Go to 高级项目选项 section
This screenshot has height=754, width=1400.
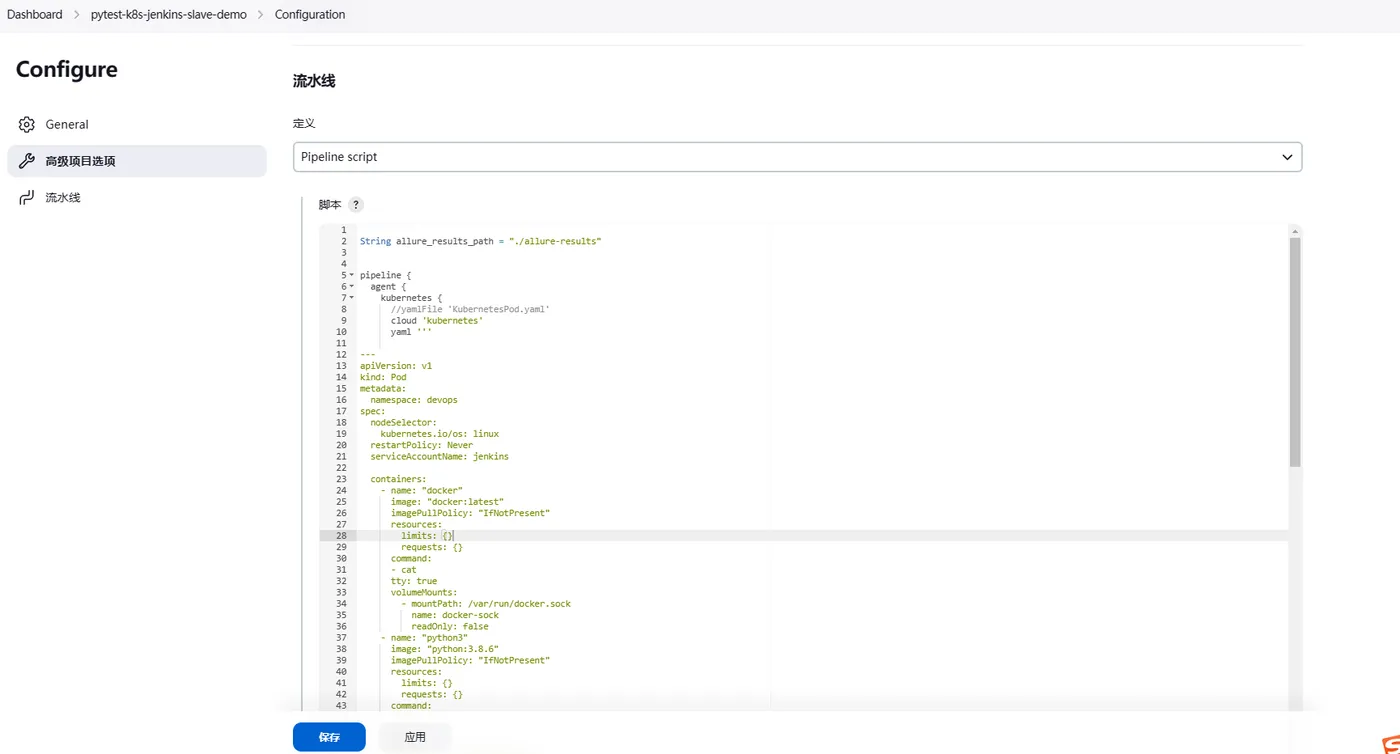pos(137,161)
